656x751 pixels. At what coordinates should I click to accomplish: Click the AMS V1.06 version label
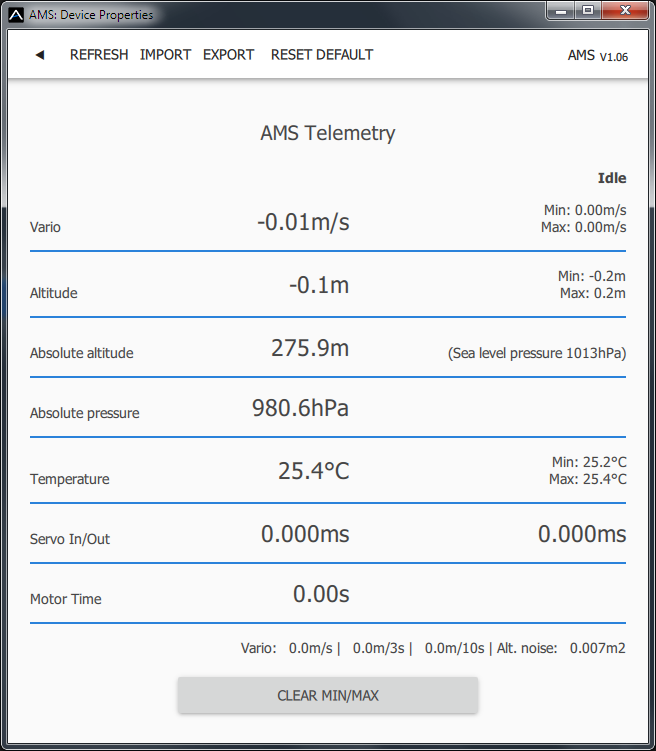pyautogui.click(x=597, y=56)
